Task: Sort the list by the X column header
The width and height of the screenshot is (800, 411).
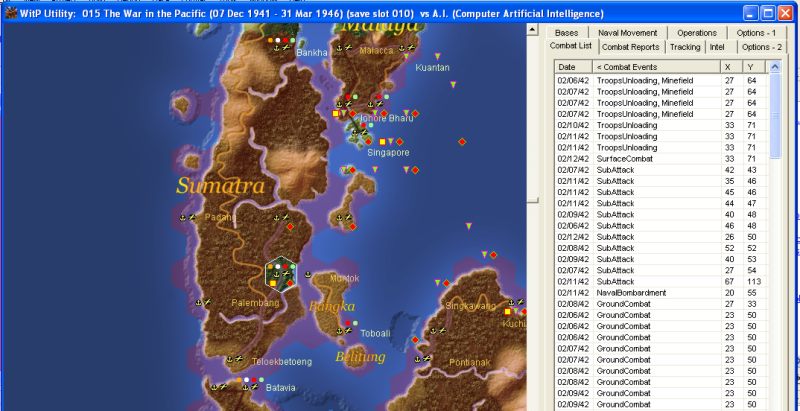Action: coord(732,67)
